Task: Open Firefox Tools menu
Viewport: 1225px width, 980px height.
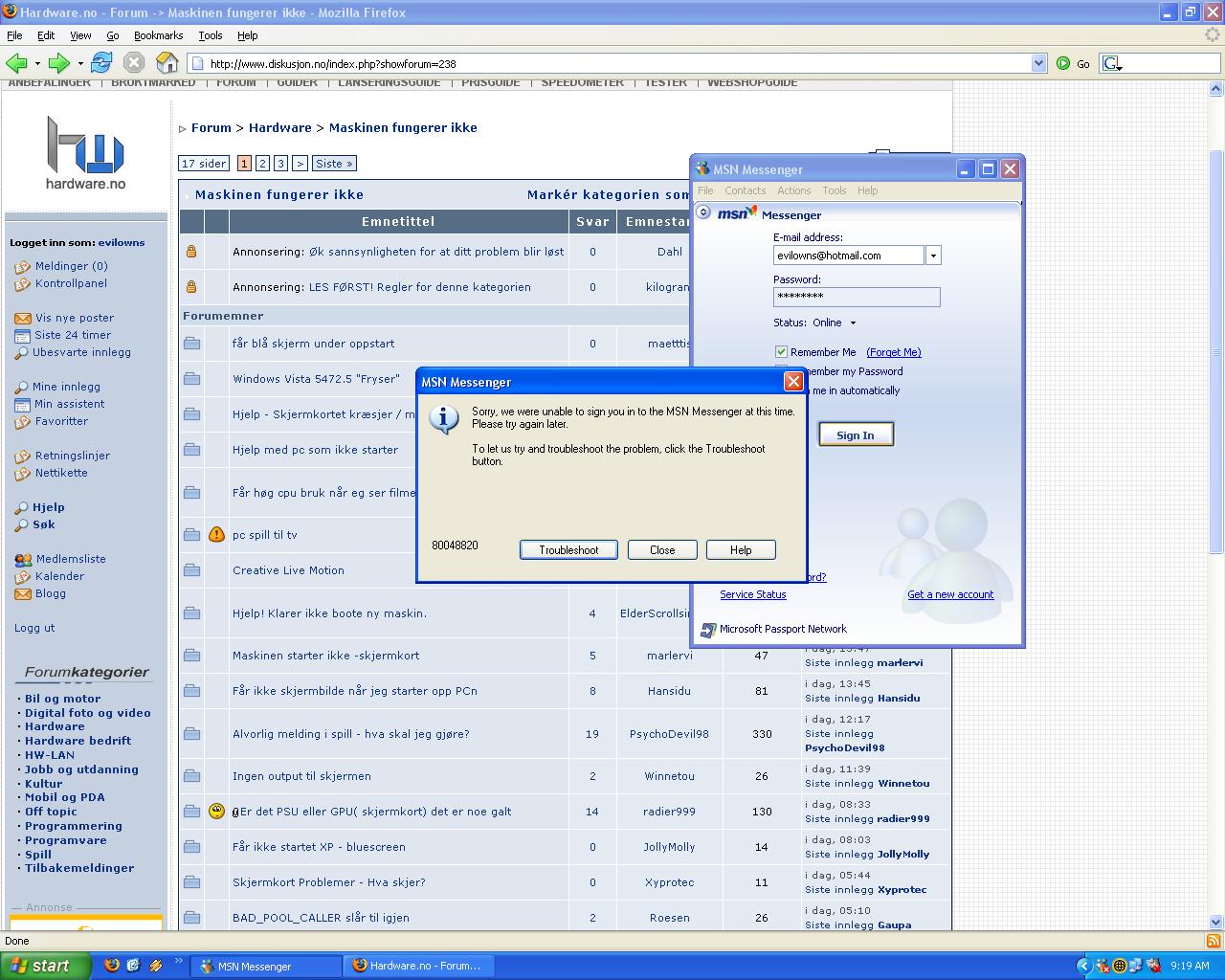Action: pyautogui.click(x=211, y=35)
